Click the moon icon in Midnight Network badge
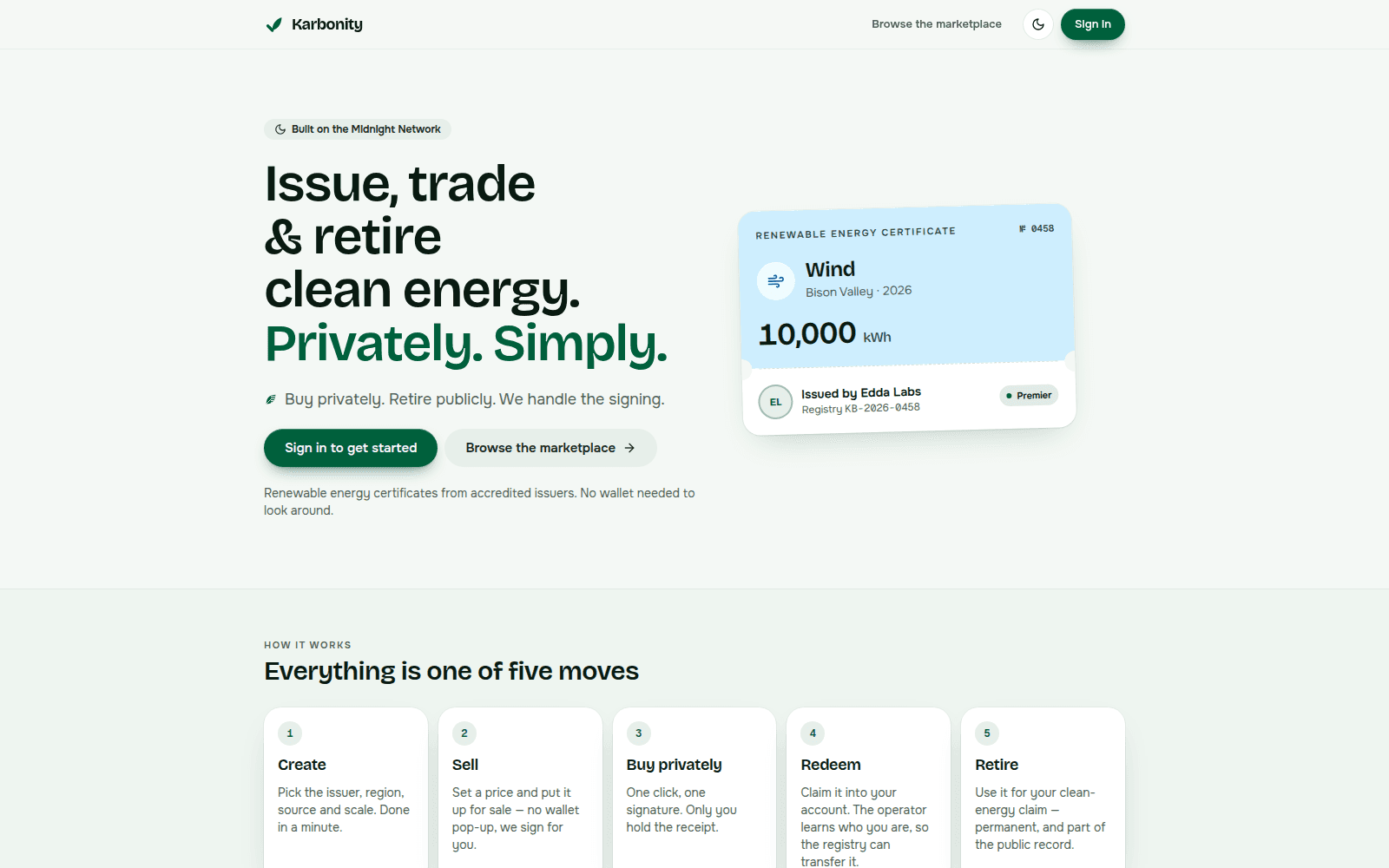 click(x=280, y=129)
